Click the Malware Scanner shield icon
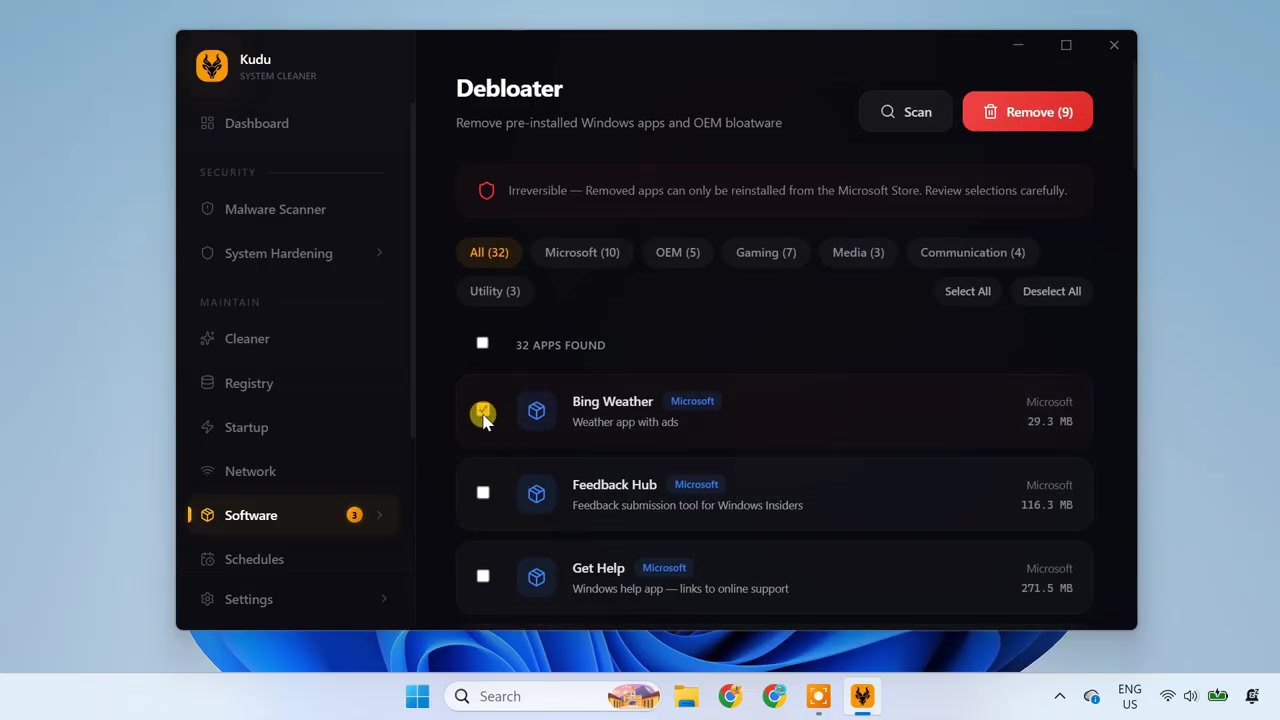Viewport: 1280px width, 720px height. click(207, 209)
